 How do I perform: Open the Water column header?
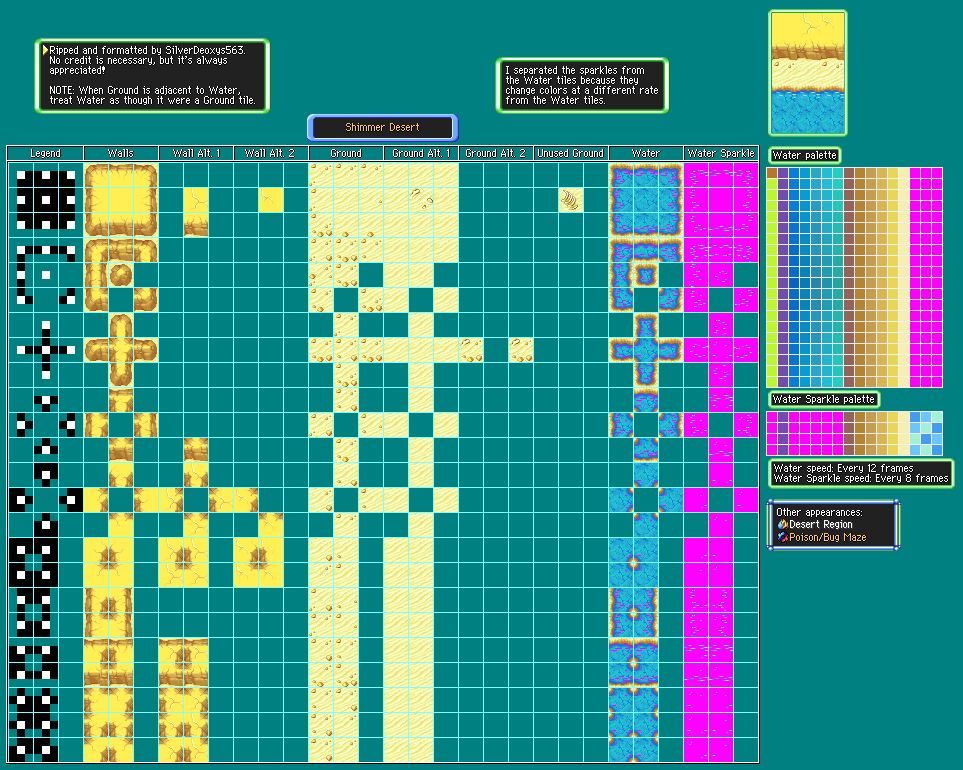pos(645,154)
